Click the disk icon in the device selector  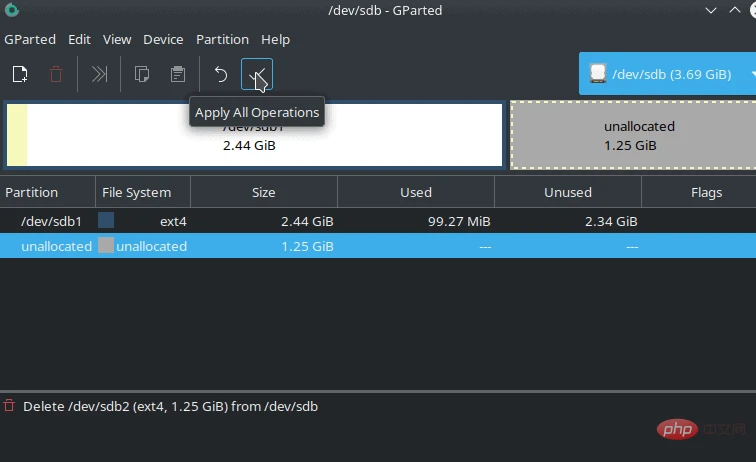click(598, 74)
